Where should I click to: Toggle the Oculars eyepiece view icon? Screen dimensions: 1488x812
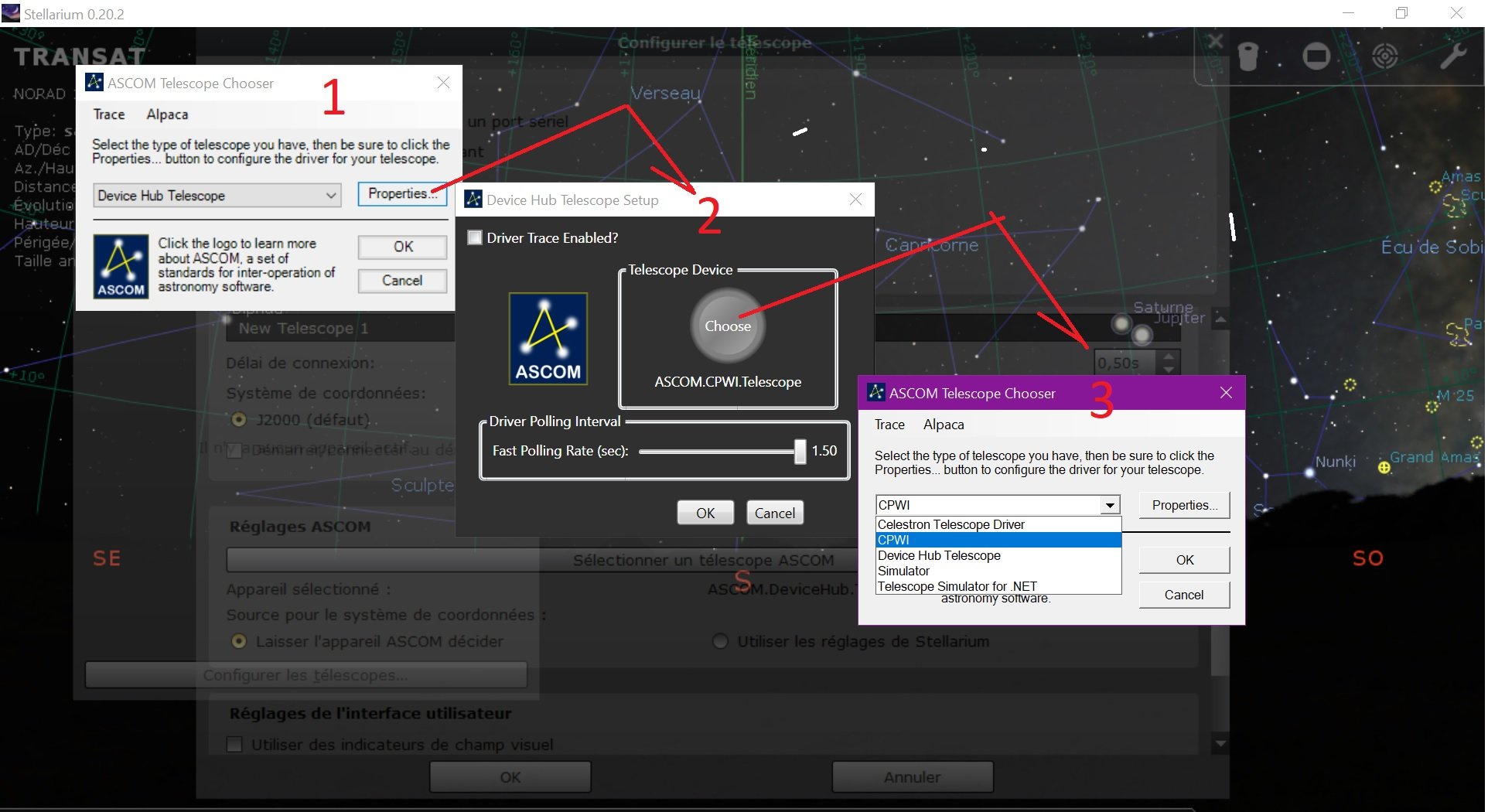pos(1249,56)
